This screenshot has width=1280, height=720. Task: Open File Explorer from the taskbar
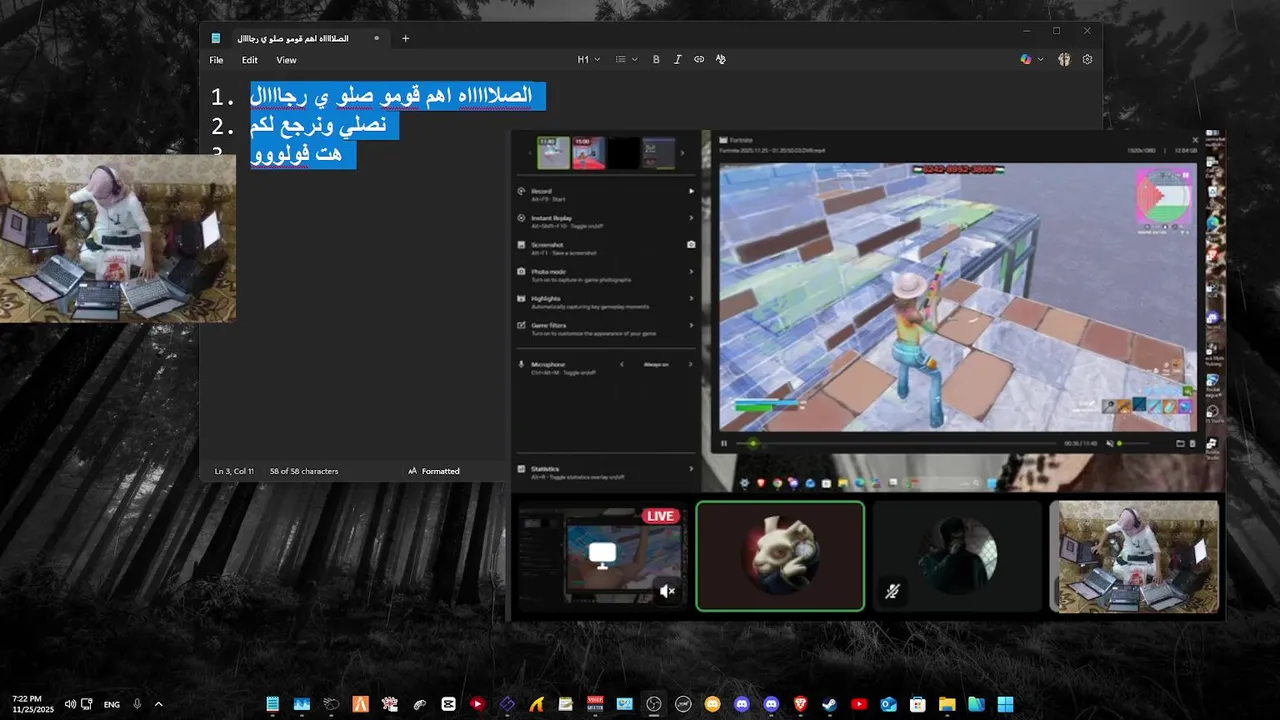point(947,704)
